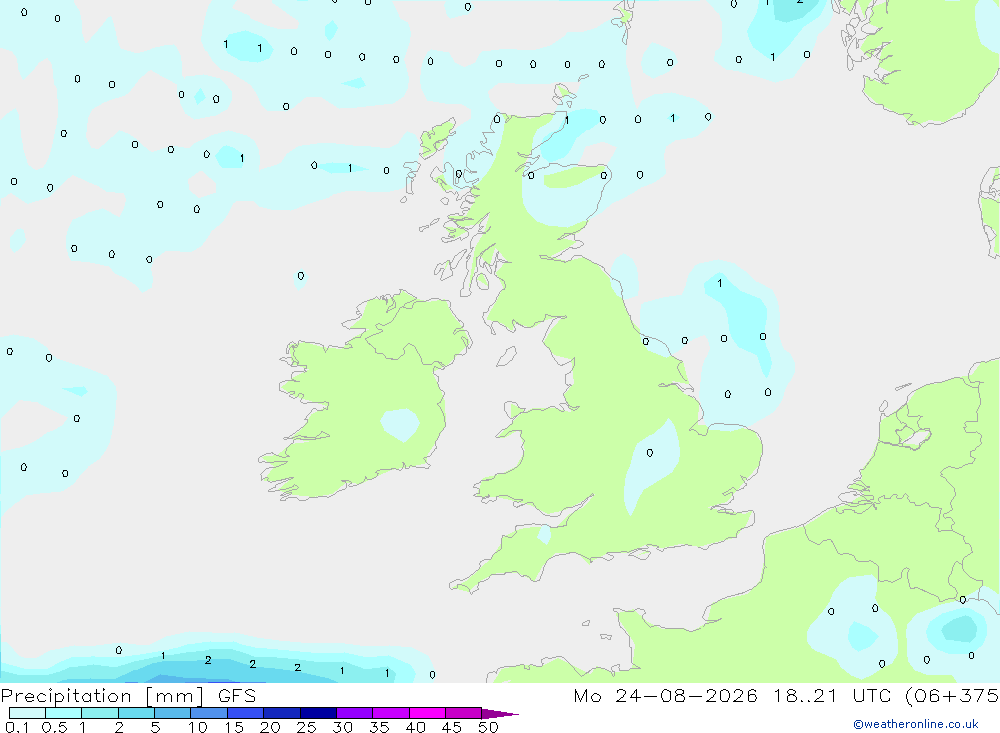Open the weatheronline.co.uk copyright link
The image size is (1000, 733).
[916, 724]
